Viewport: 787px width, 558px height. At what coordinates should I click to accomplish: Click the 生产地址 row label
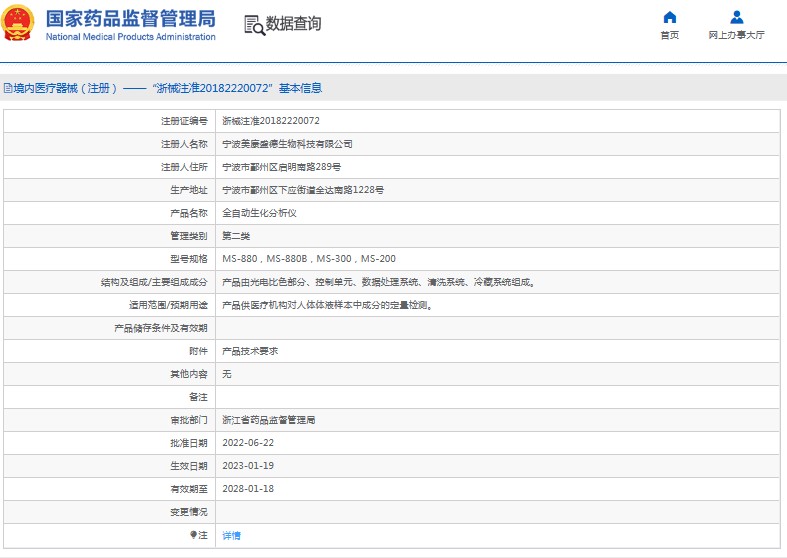[189, 190]
